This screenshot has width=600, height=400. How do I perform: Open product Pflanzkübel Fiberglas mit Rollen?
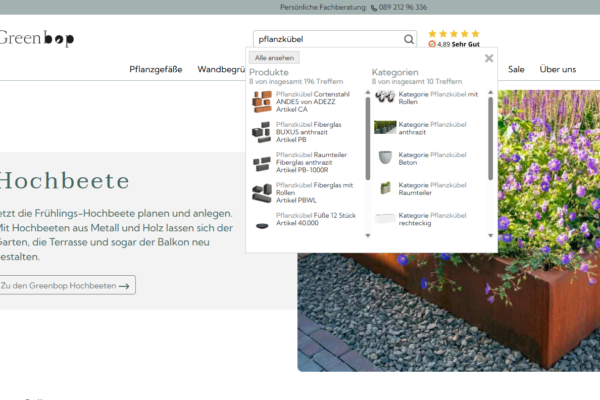click(x=315, y=193)
